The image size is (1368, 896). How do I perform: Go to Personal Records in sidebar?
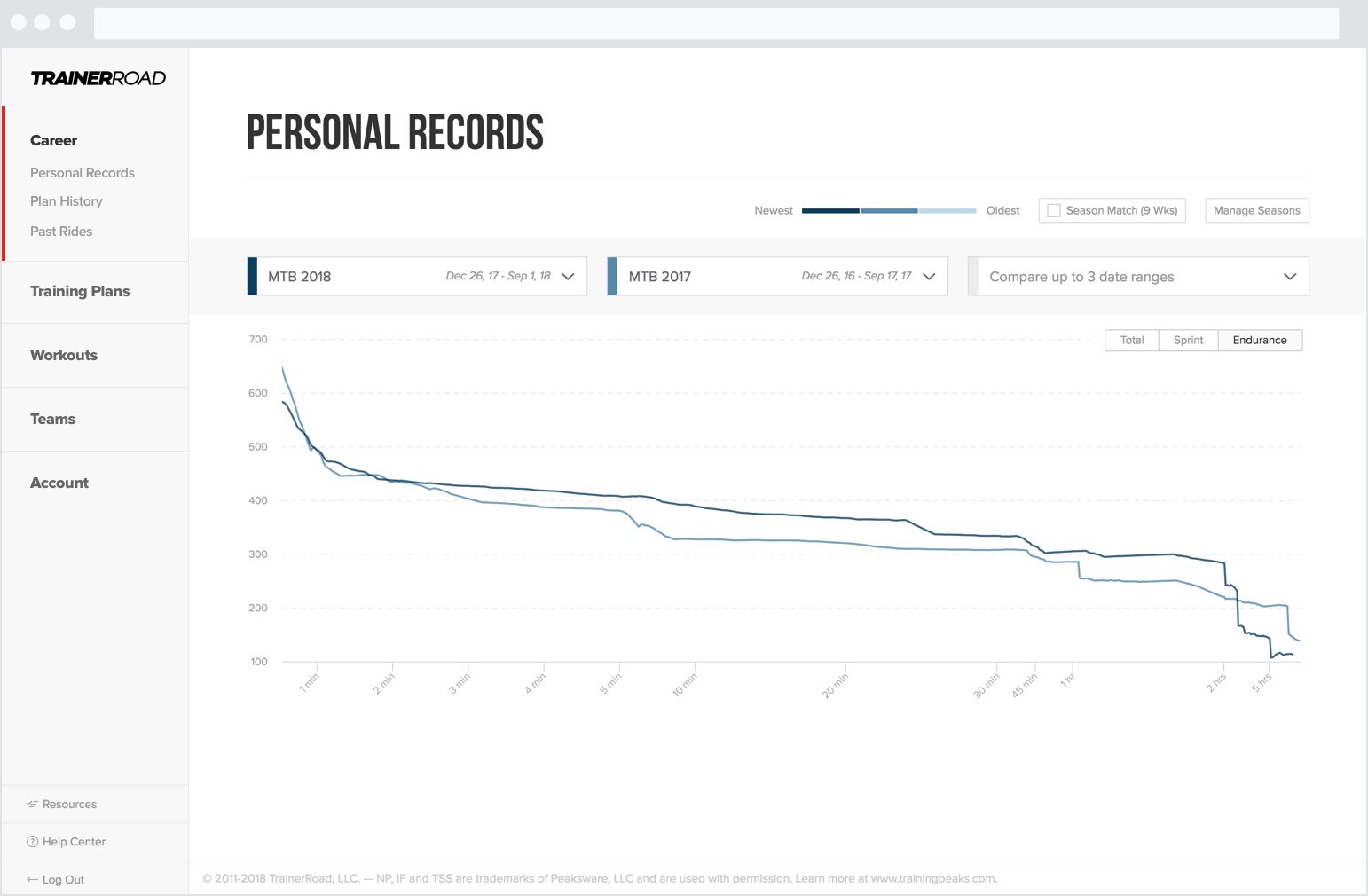pyautogui.click(x=83, y=173)
